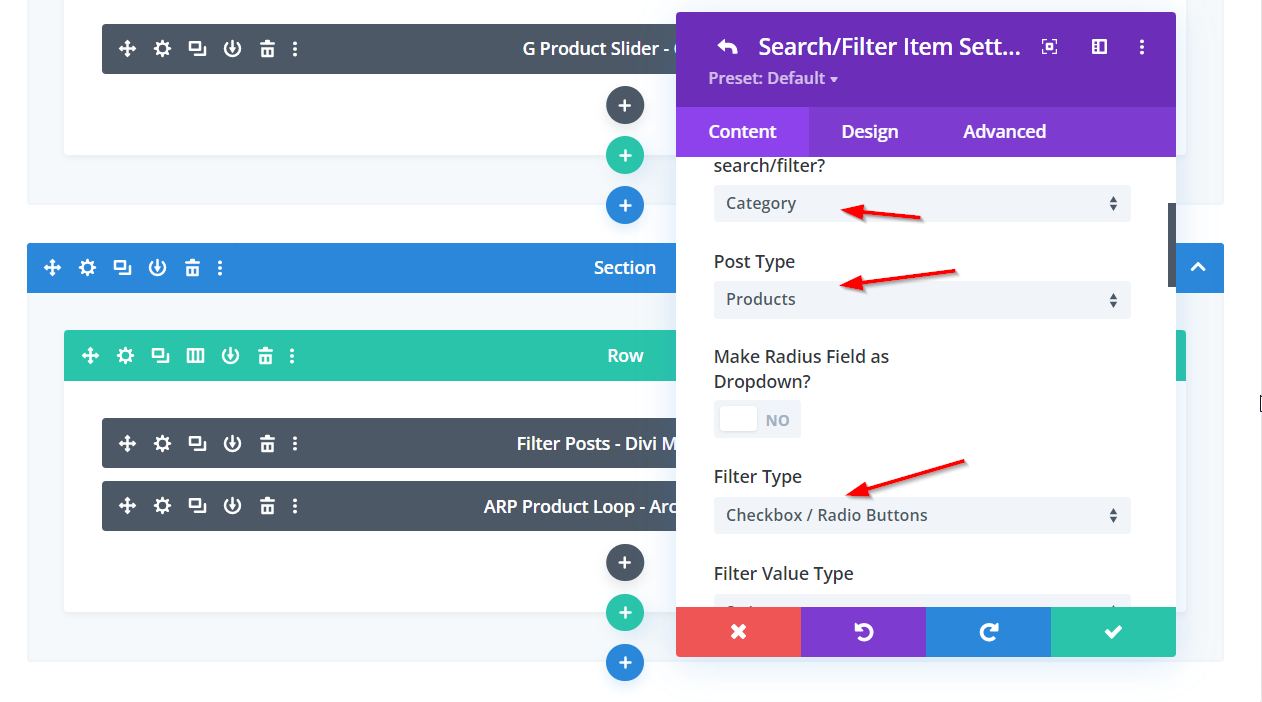Expand settings modal to fullscreen
1262x702 pixels.
tap(1049, 47)
